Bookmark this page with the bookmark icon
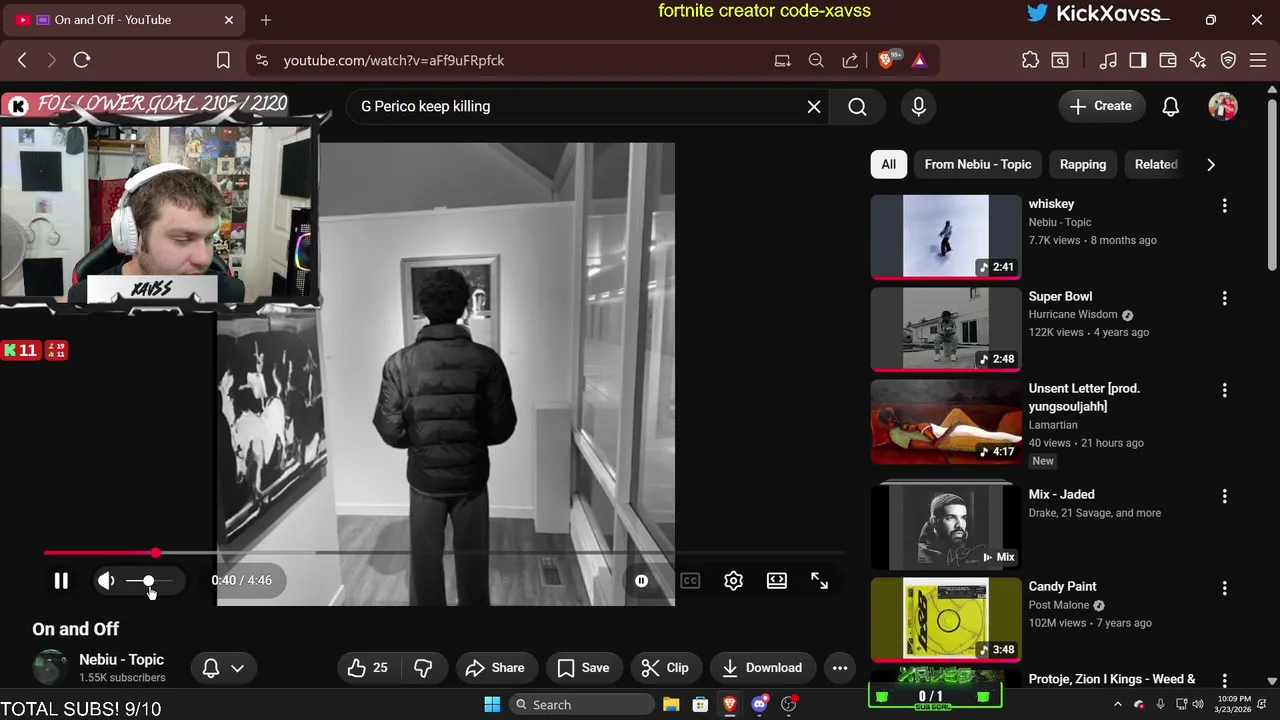This screenshot has width=1280, height=720. [x=224, y=60]
